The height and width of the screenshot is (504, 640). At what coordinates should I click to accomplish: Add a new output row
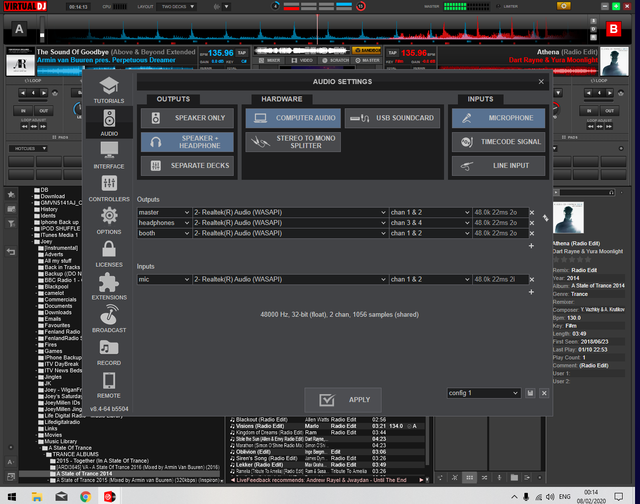click(531, 246)
